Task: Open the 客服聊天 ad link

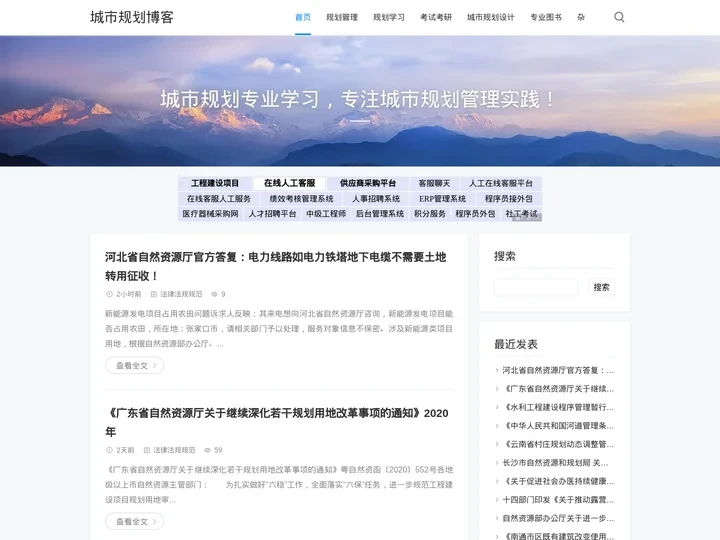Action: coord(434,183)
